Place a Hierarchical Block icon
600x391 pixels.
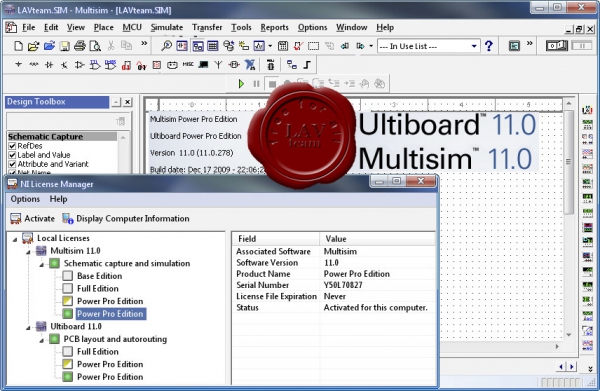292,65
